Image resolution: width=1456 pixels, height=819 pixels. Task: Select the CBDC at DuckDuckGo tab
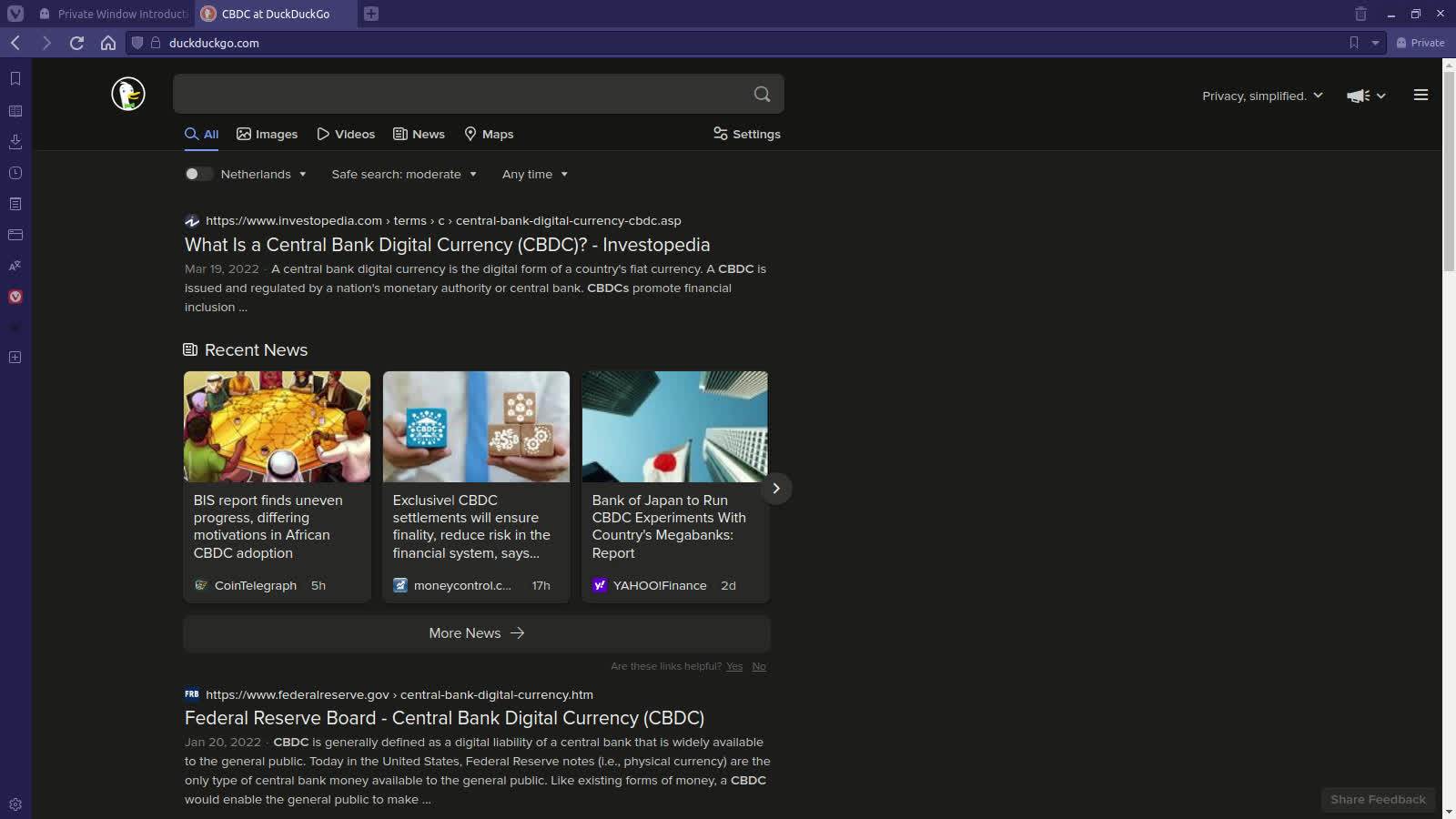click(x=275, y=14)
